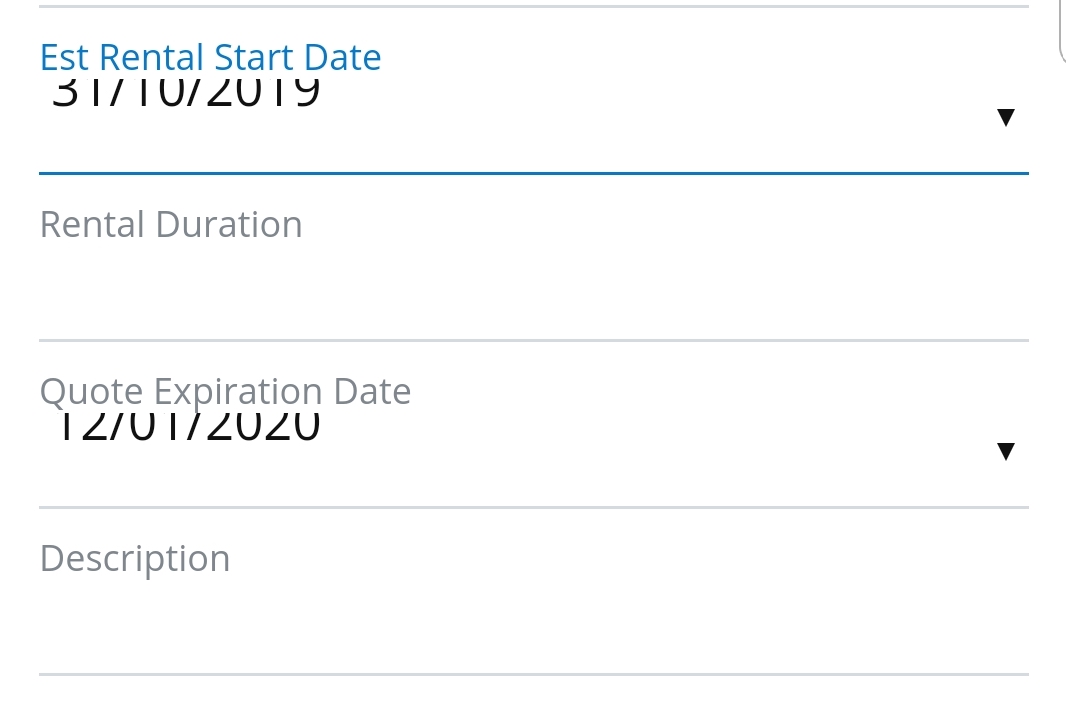Click the grey underline below Quote Expiration Date
1066x710 pixels.
point(533,507)
